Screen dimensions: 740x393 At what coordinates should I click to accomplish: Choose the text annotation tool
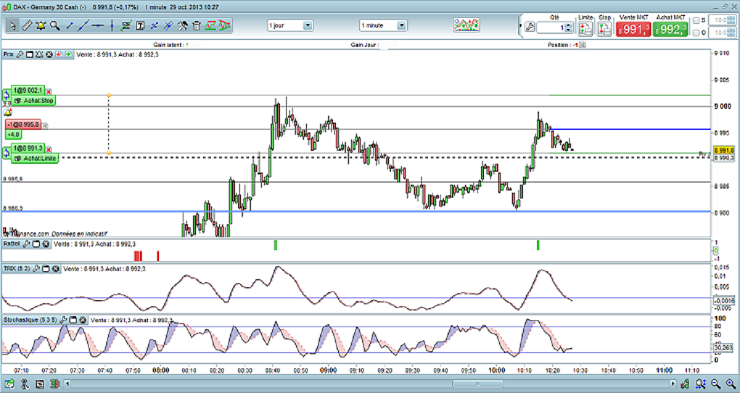[x=140, y=25]
